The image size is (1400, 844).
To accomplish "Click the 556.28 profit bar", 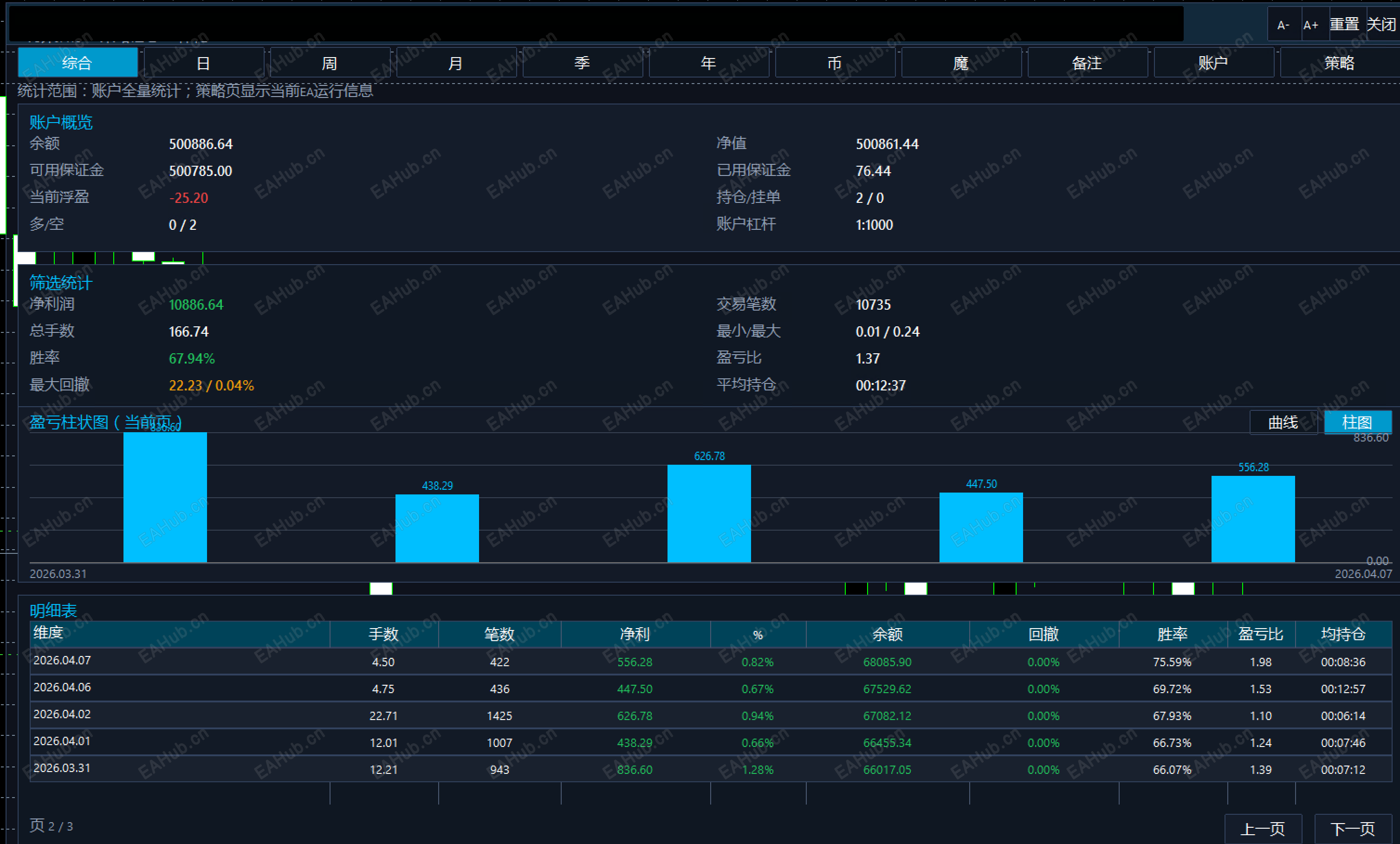I will tap(1253, 519).
